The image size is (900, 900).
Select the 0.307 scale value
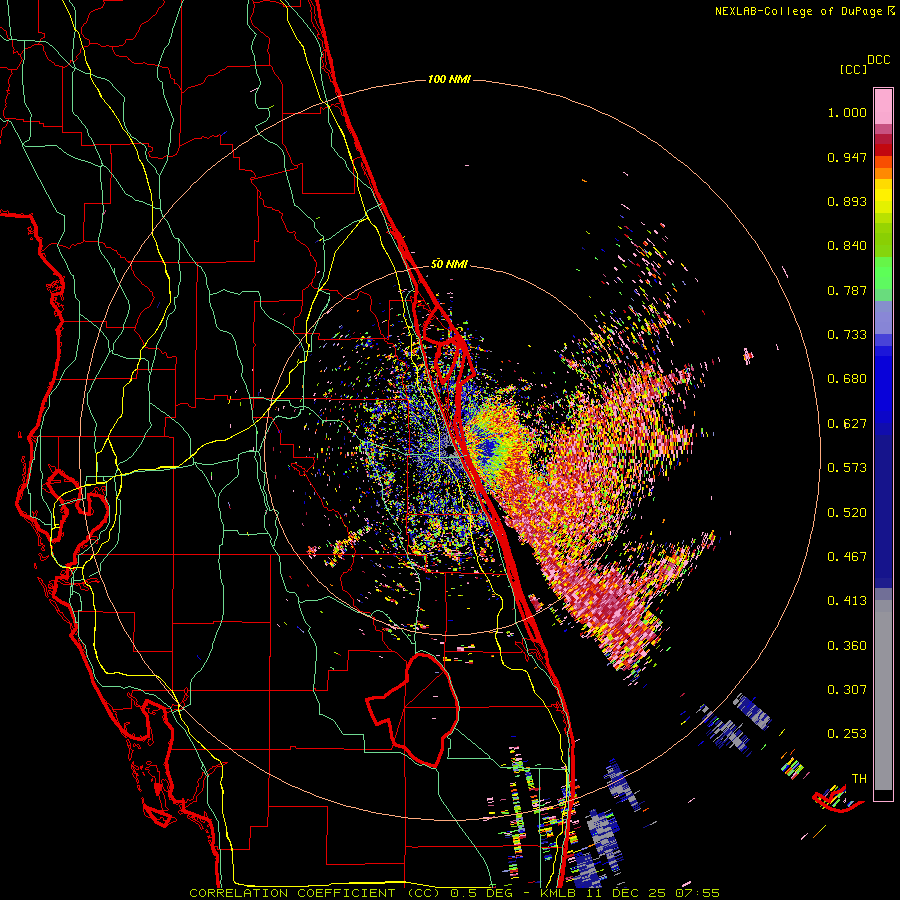(x=847, y=690)
